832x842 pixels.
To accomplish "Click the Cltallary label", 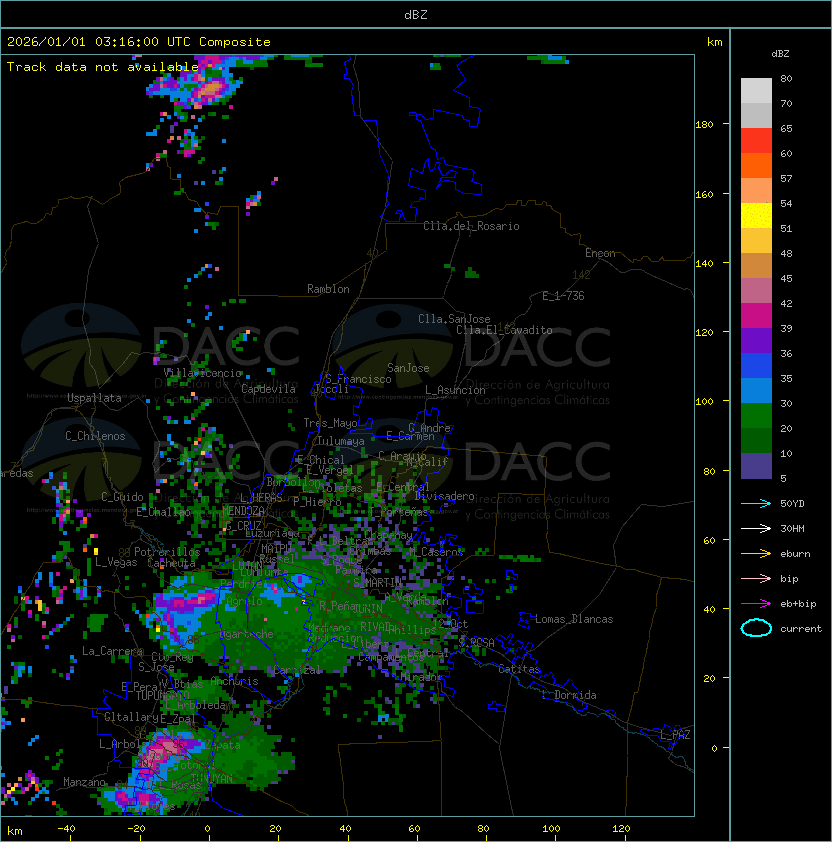I will tap(131, 717).
